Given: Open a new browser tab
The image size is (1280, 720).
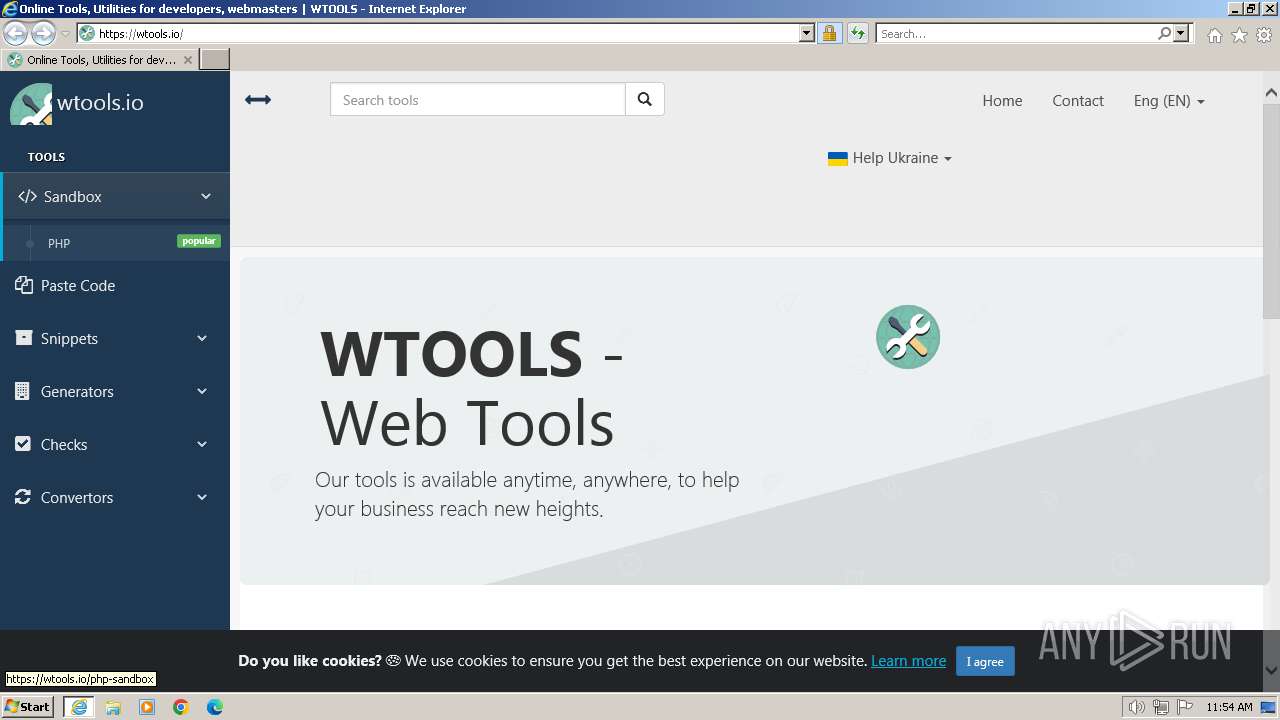Looking at the screenshot, I should tap(215, 60).
